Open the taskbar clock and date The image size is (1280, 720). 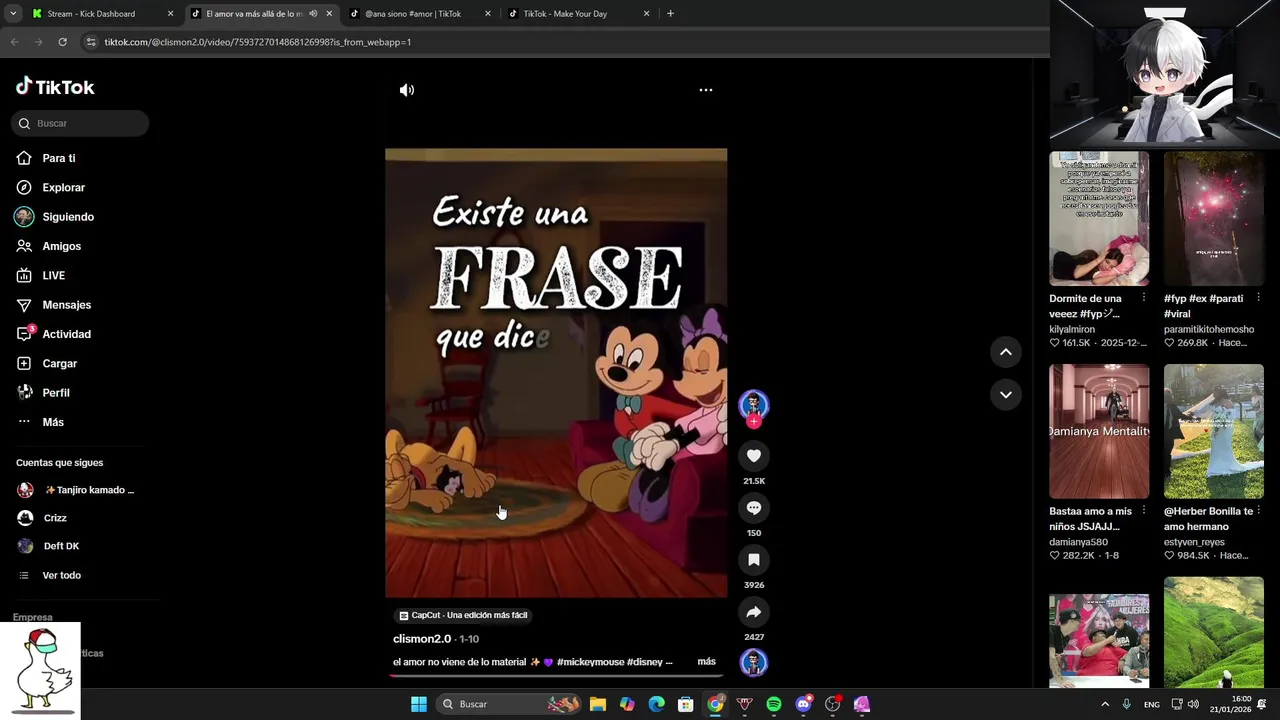pyautogui.click(x=1231, y=704)
